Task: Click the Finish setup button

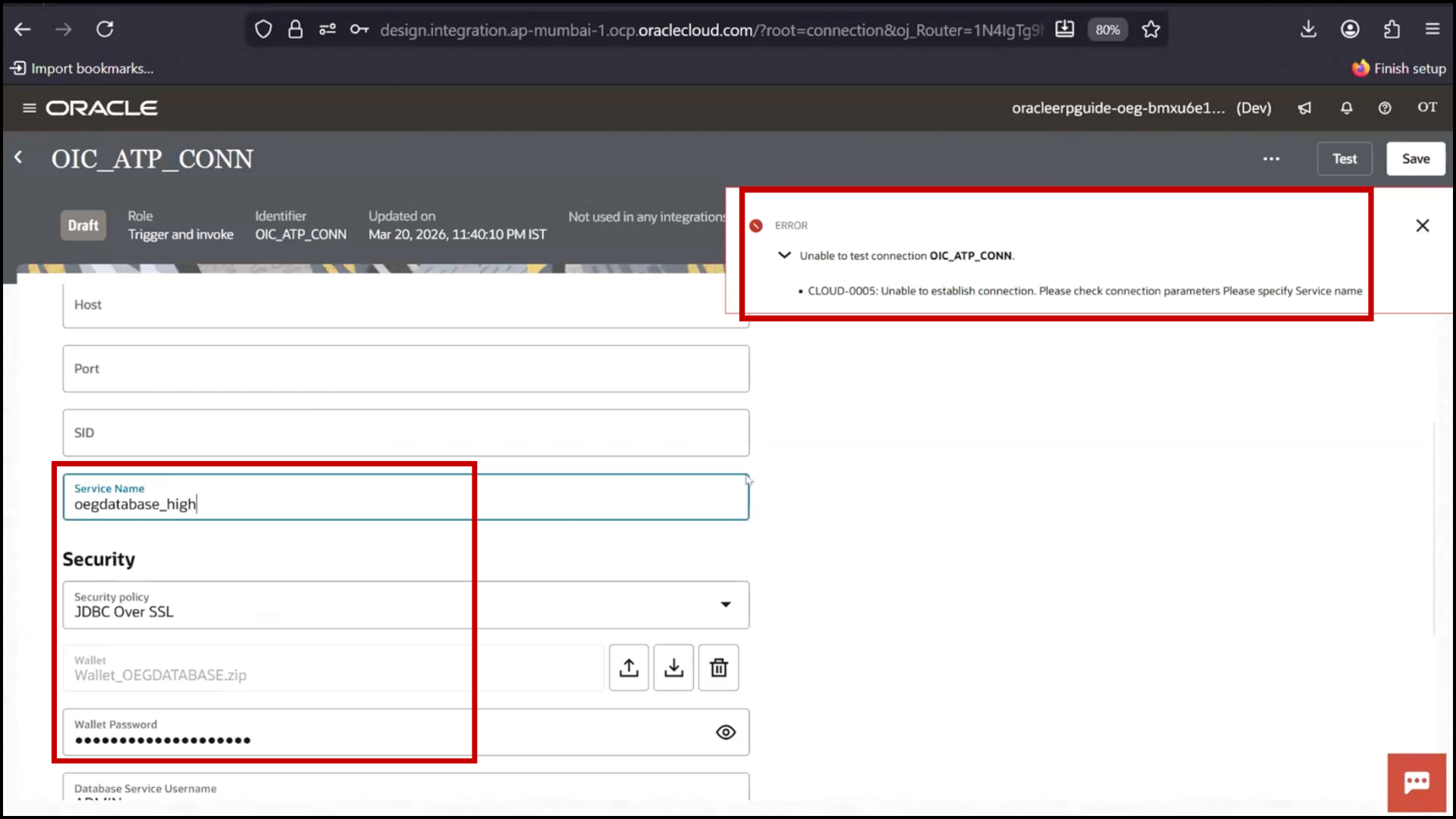Action: tap(1399, 68)
